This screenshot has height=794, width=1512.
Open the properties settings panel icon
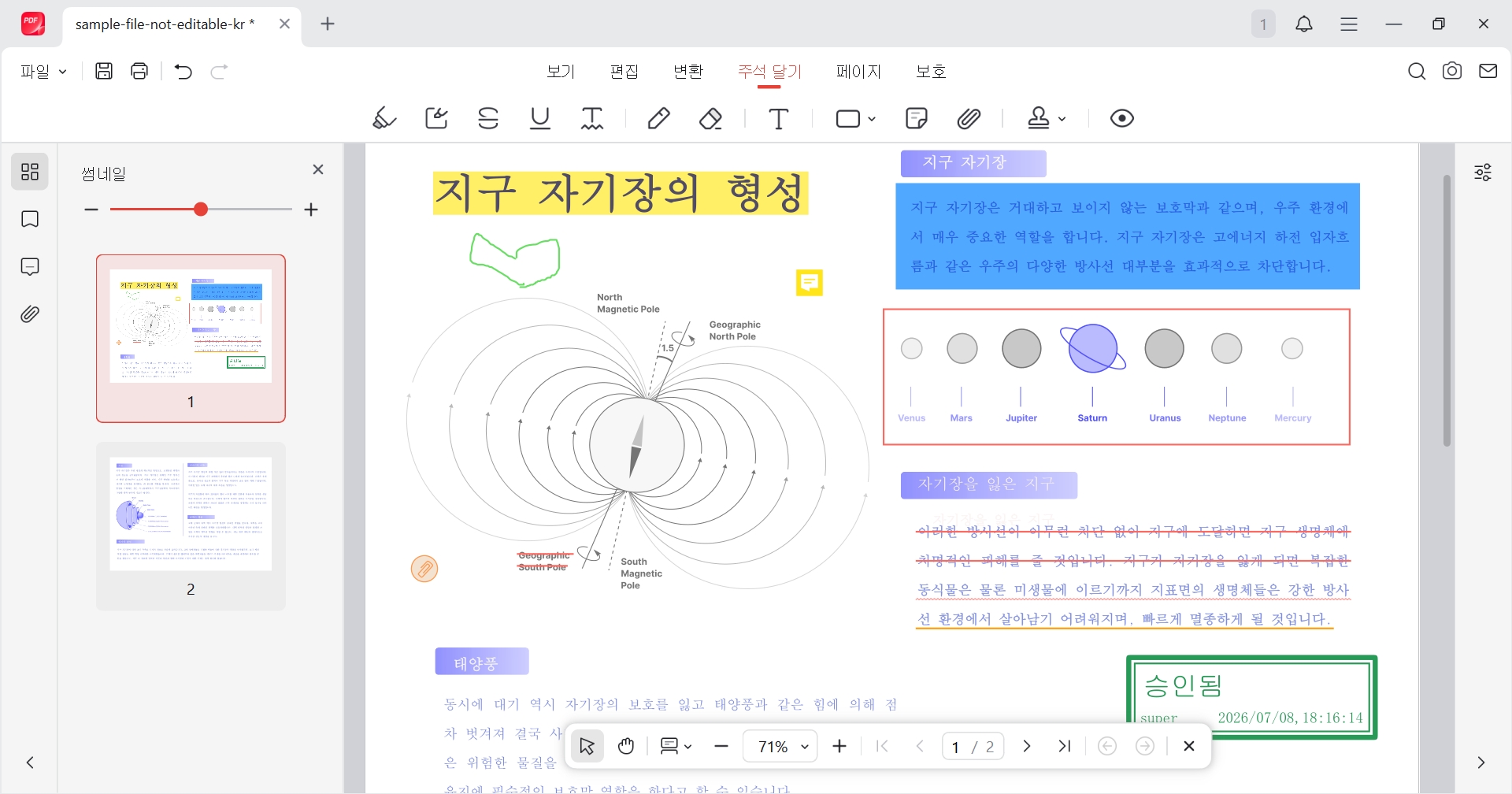pyautogui.click(x=1483, y=172)
